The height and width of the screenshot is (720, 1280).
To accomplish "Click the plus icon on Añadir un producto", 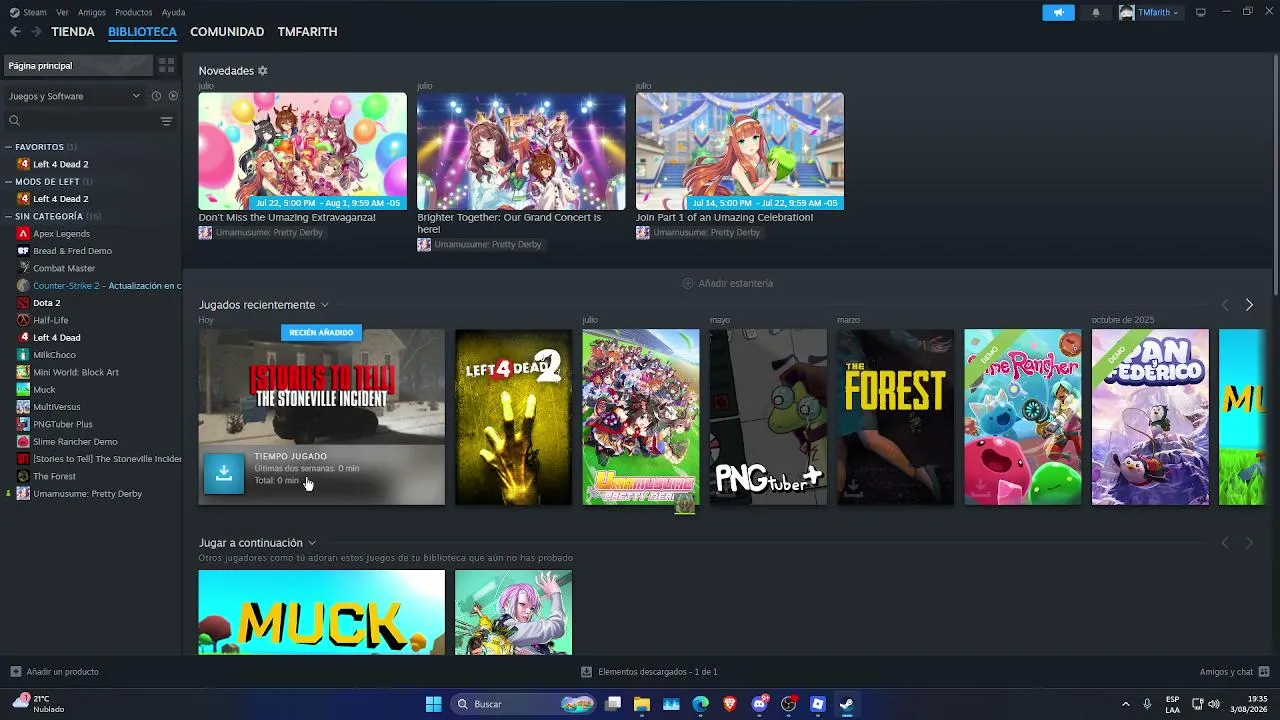I will pos(15,672).
